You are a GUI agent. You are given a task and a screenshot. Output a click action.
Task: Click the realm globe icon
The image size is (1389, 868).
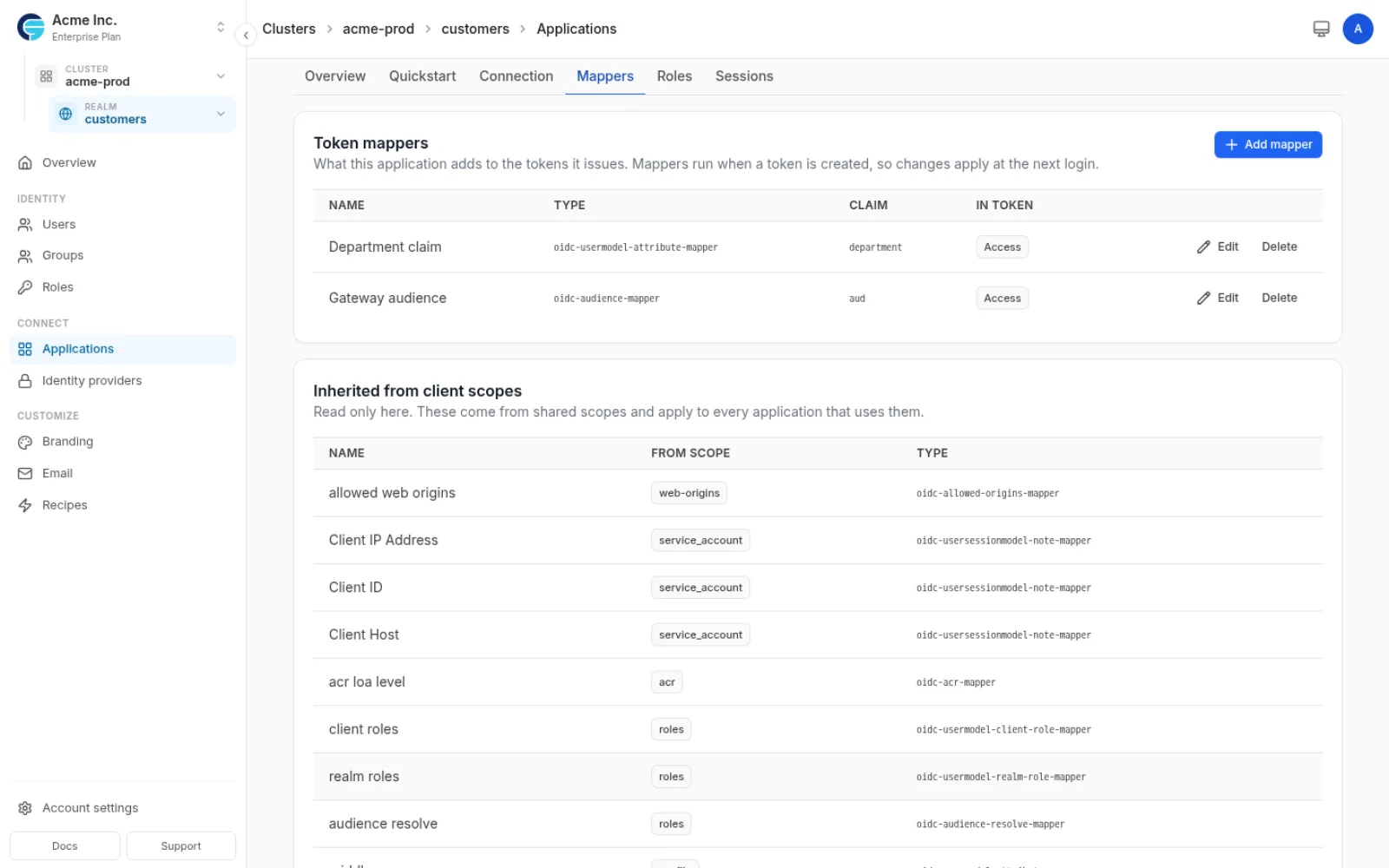click(65, 114)
